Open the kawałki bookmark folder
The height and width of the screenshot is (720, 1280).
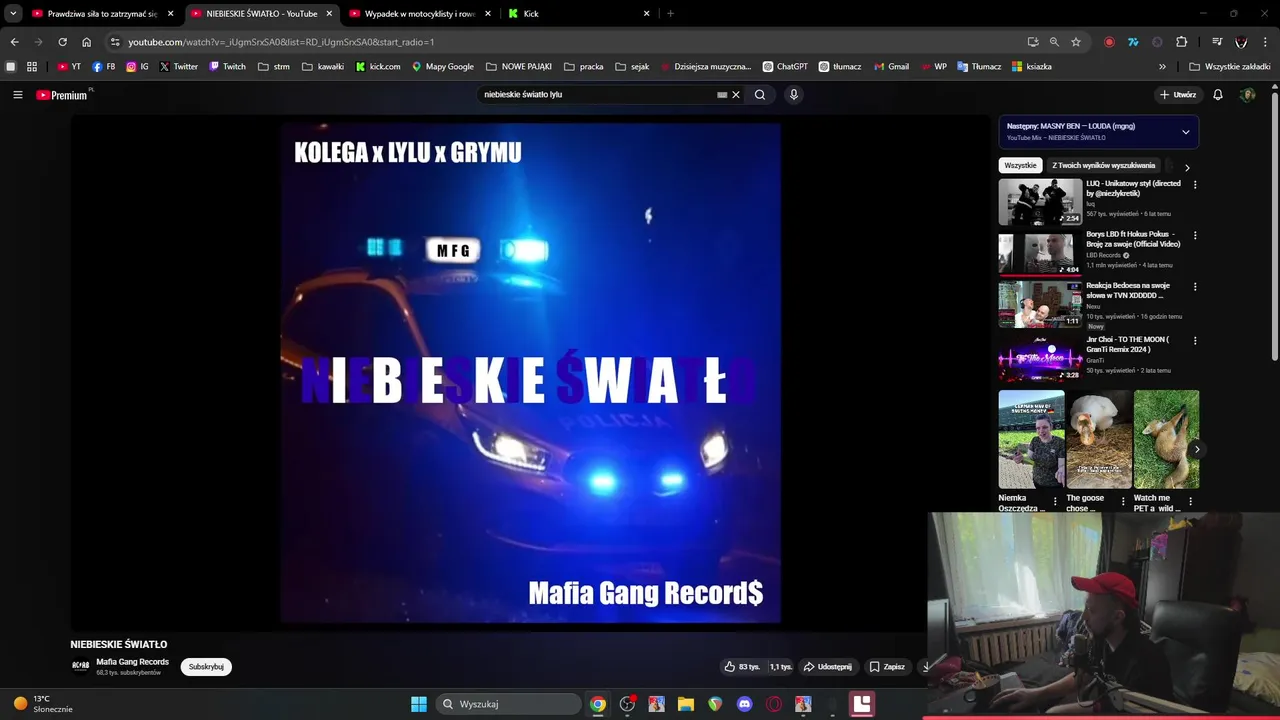pos(323,67)
